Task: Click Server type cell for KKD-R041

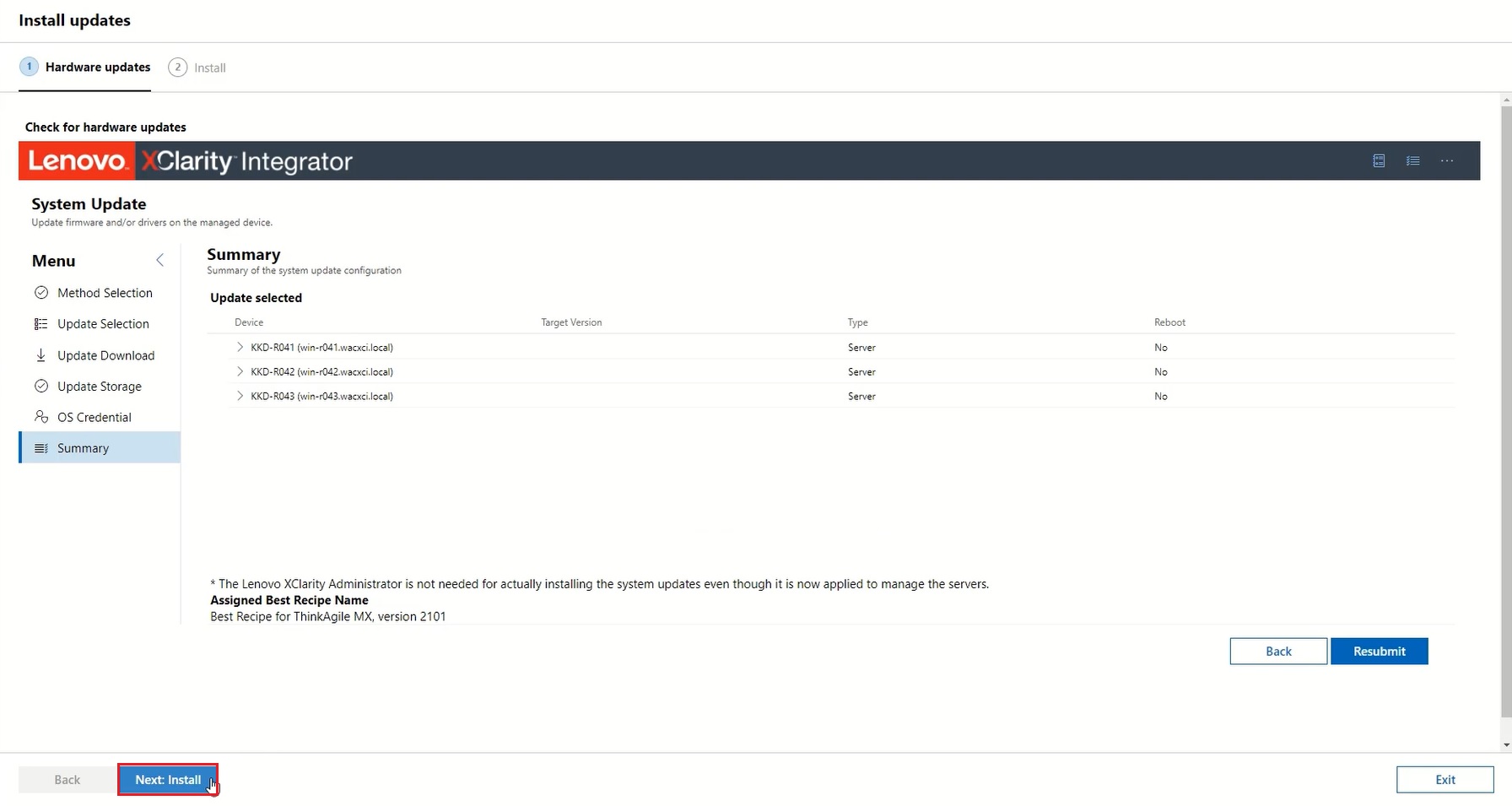Action: point(861,348)
